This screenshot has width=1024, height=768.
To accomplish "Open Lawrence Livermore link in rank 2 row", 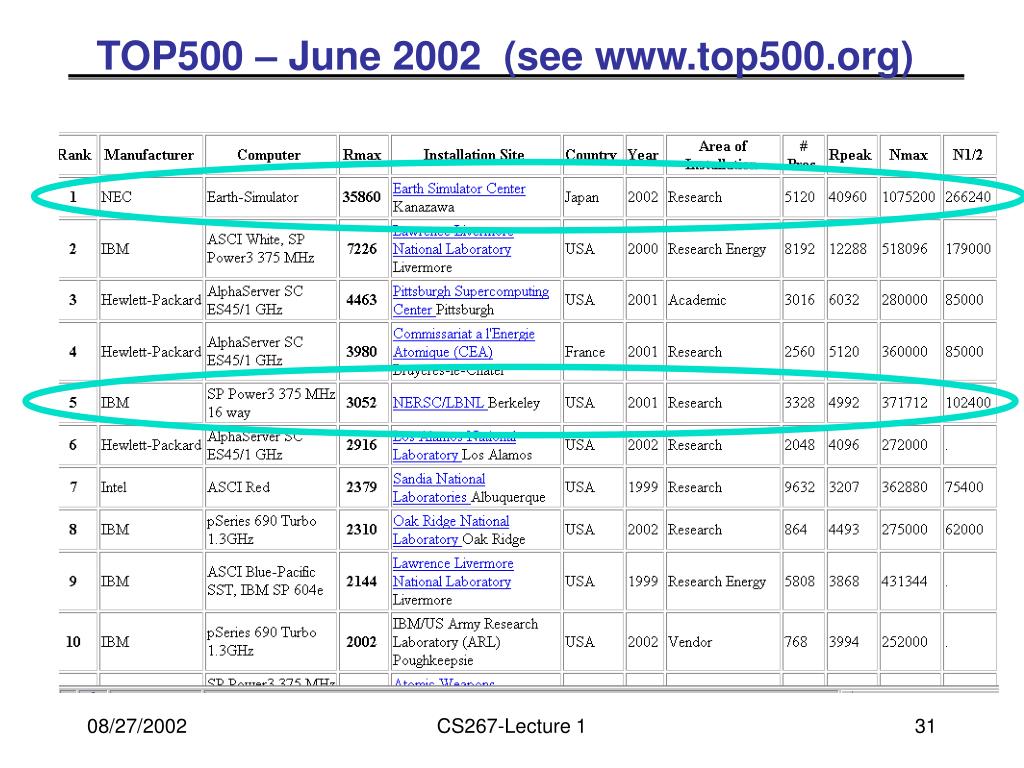I will click(x=452, y=242).
